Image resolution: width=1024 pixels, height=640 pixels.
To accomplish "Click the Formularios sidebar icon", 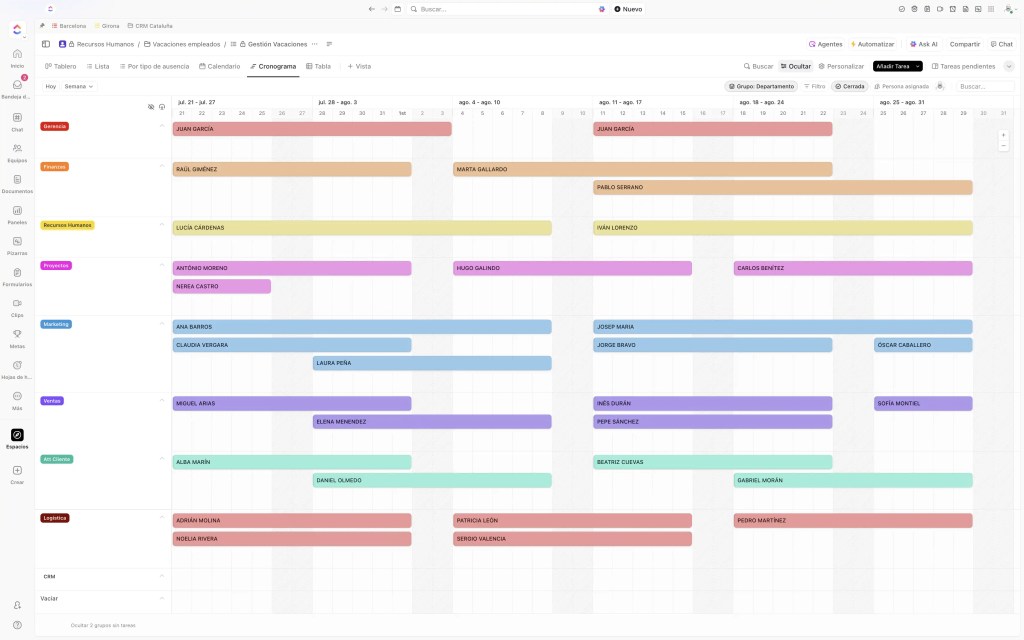I will tap(17, 272).
